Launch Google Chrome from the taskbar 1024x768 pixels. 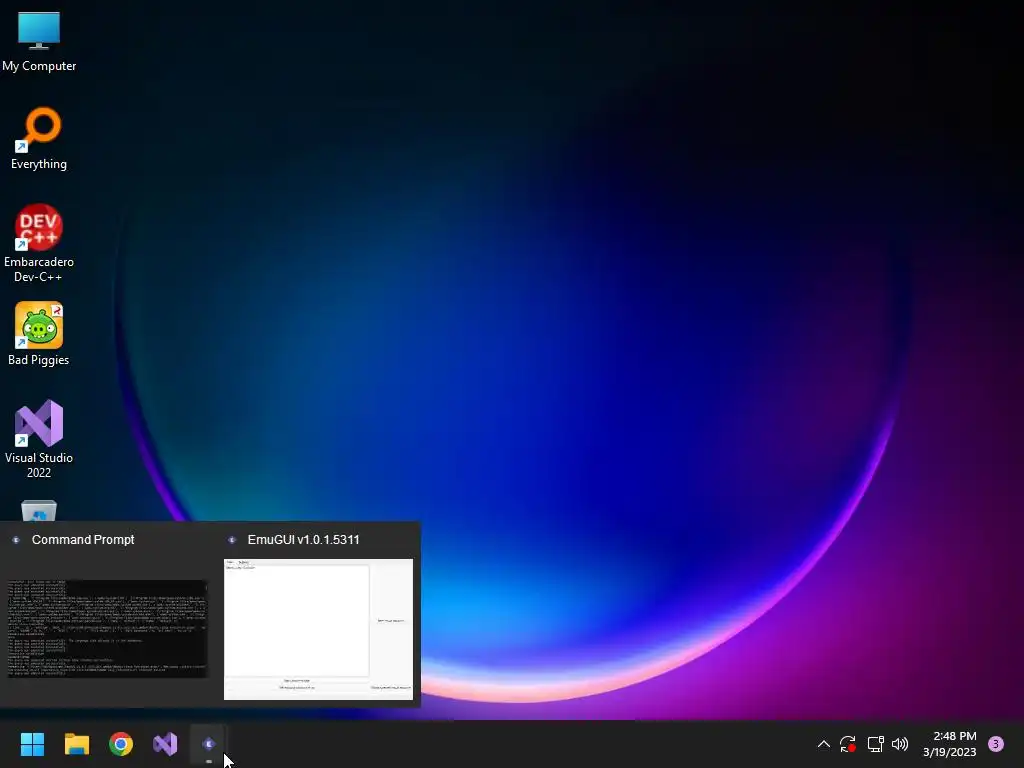tap(121, 744)
